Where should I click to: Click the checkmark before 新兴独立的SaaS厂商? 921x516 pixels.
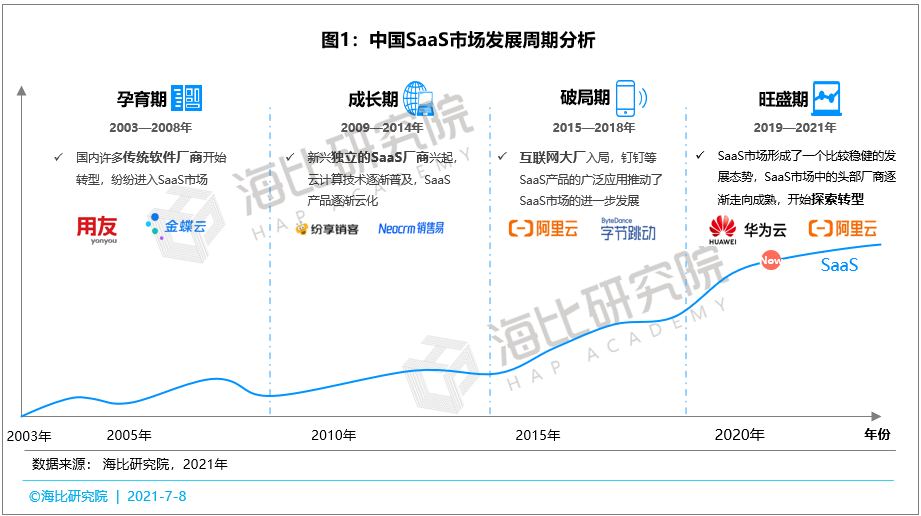pos(289,158)
